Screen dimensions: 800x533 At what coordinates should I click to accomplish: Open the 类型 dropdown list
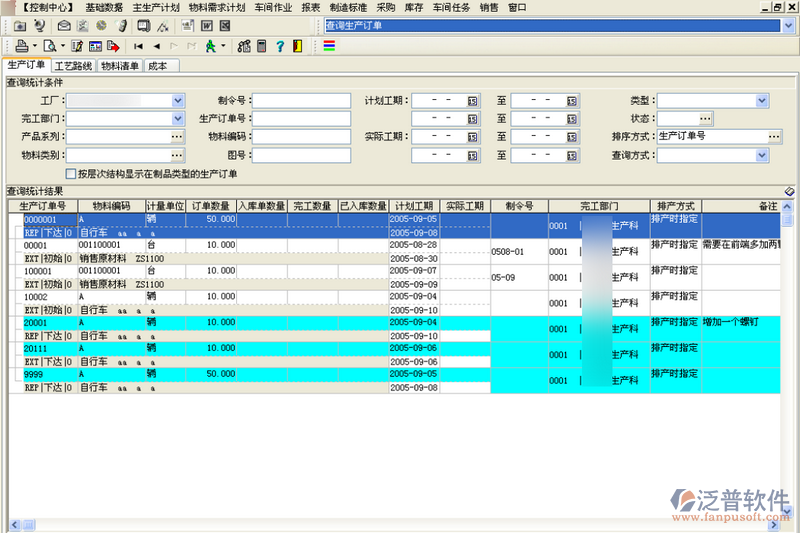[x=762, y=101]
